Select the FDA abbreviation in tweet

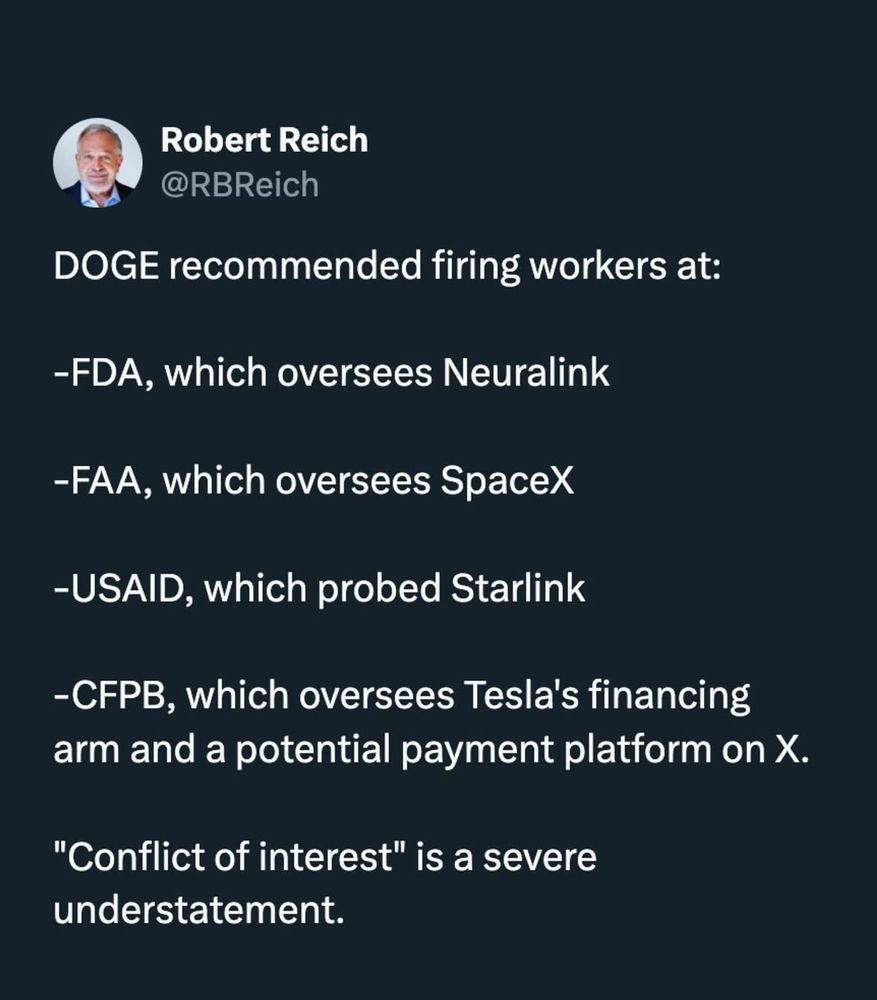coord(105,372)
